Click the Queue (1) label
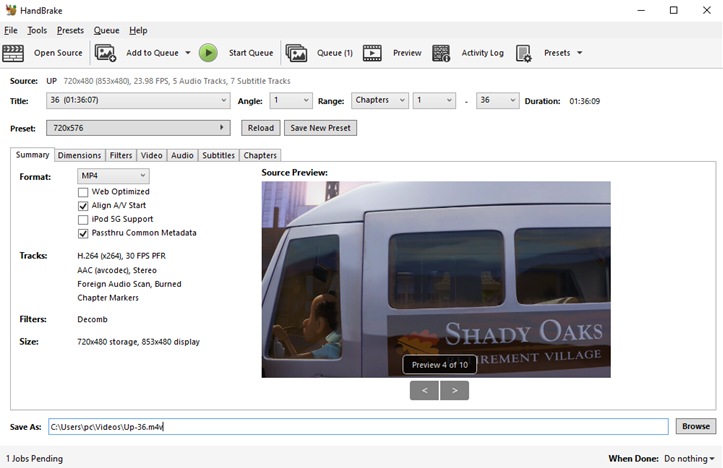Viewport: 723px width, 468px height. pos(335,53)
